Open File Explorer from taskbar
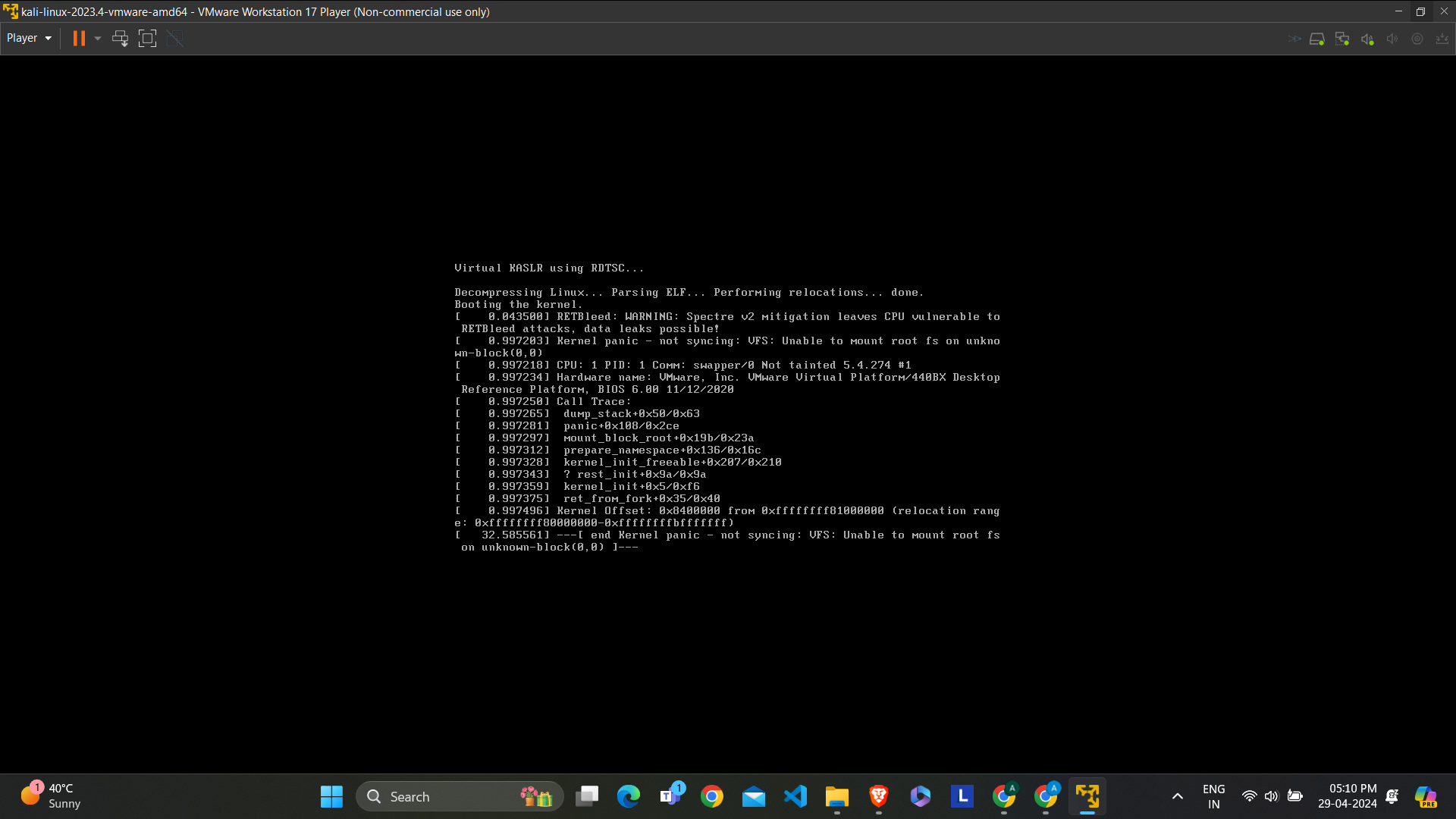1456x819 pixels. tap(837, 796)
